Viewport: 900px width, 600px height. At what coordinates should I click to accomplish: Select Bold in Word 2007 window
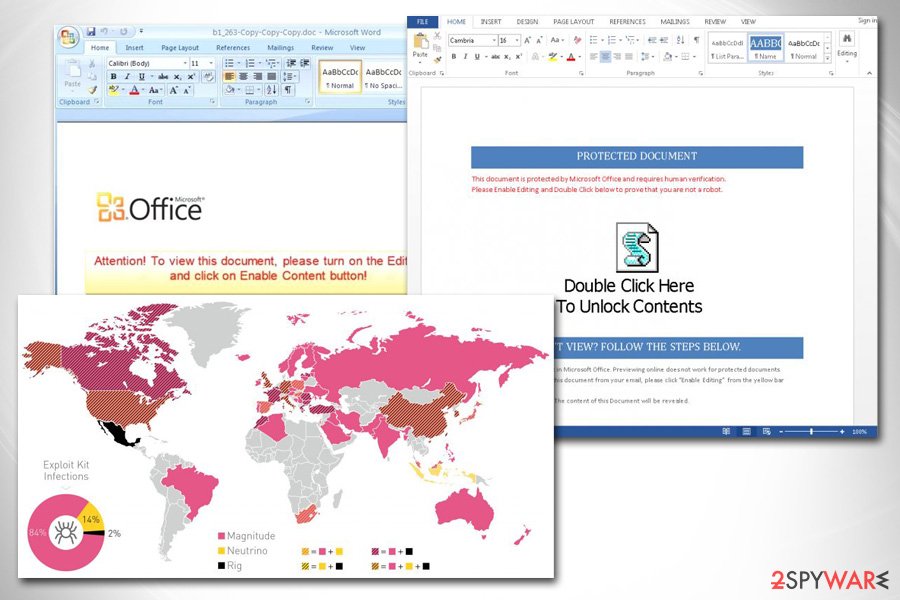click(x=114, y=76)
